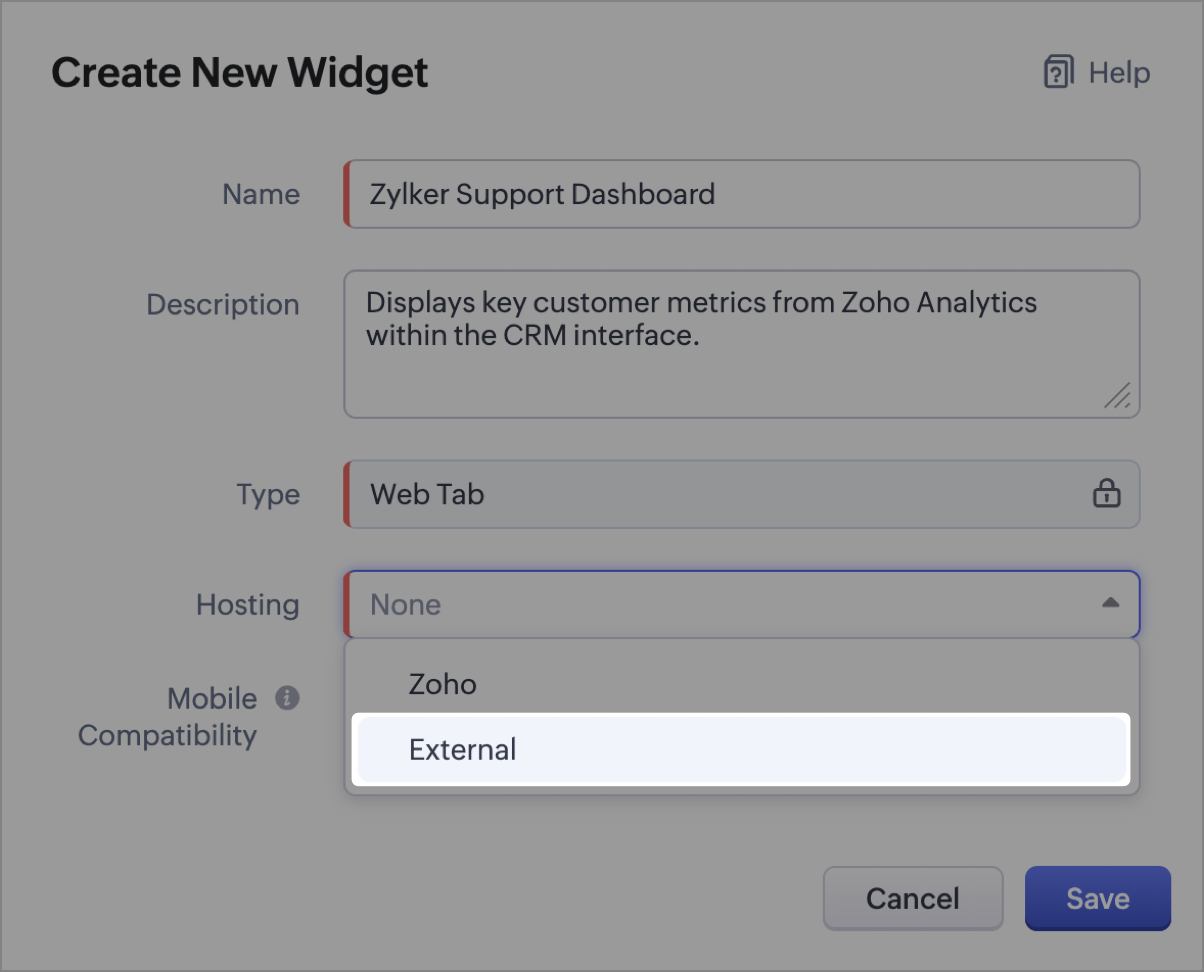Click the Name field label
1204x972 pixels.
261,194
